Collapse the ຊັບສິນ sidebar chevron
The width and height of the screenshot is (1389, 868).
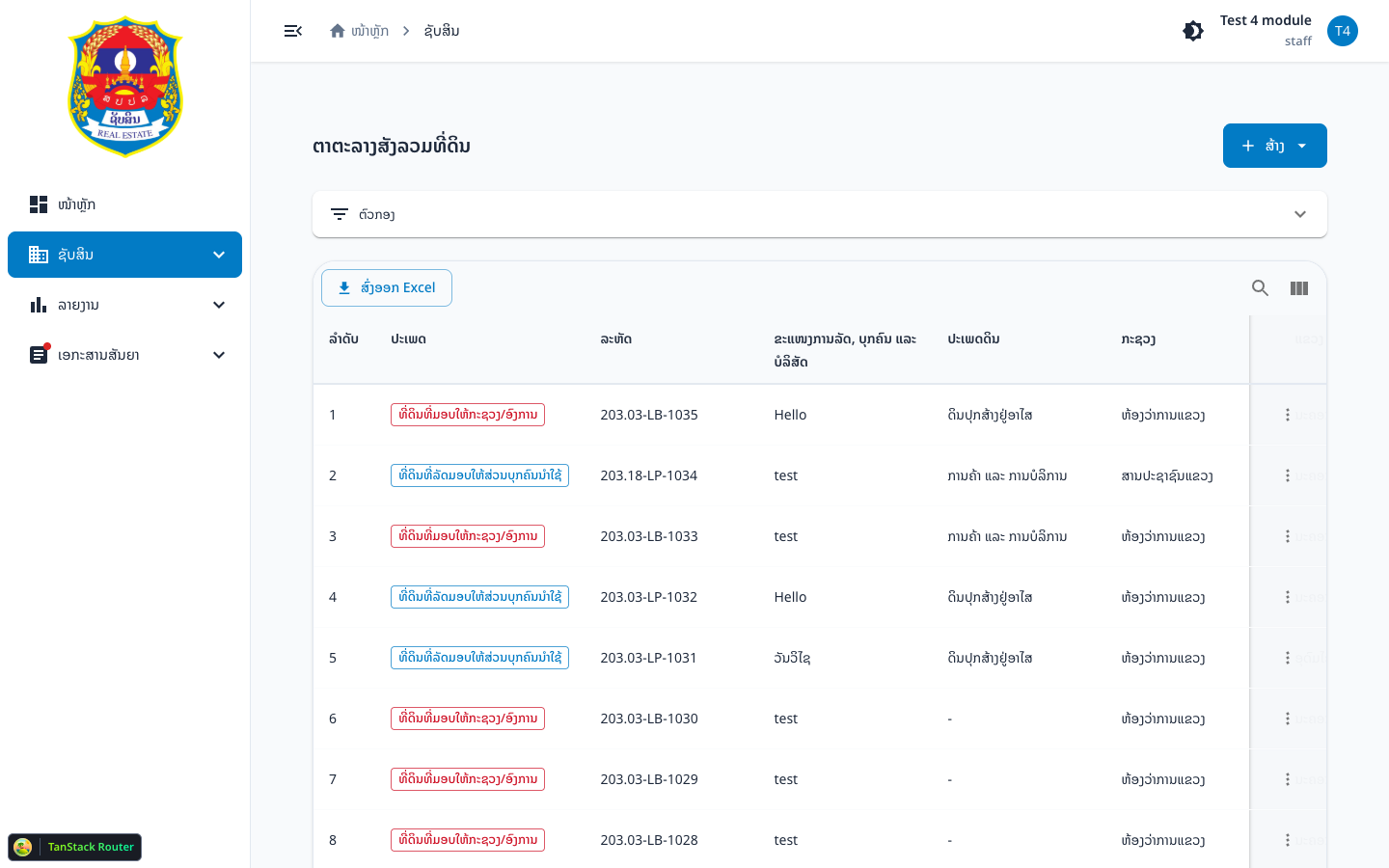[219, 255]
